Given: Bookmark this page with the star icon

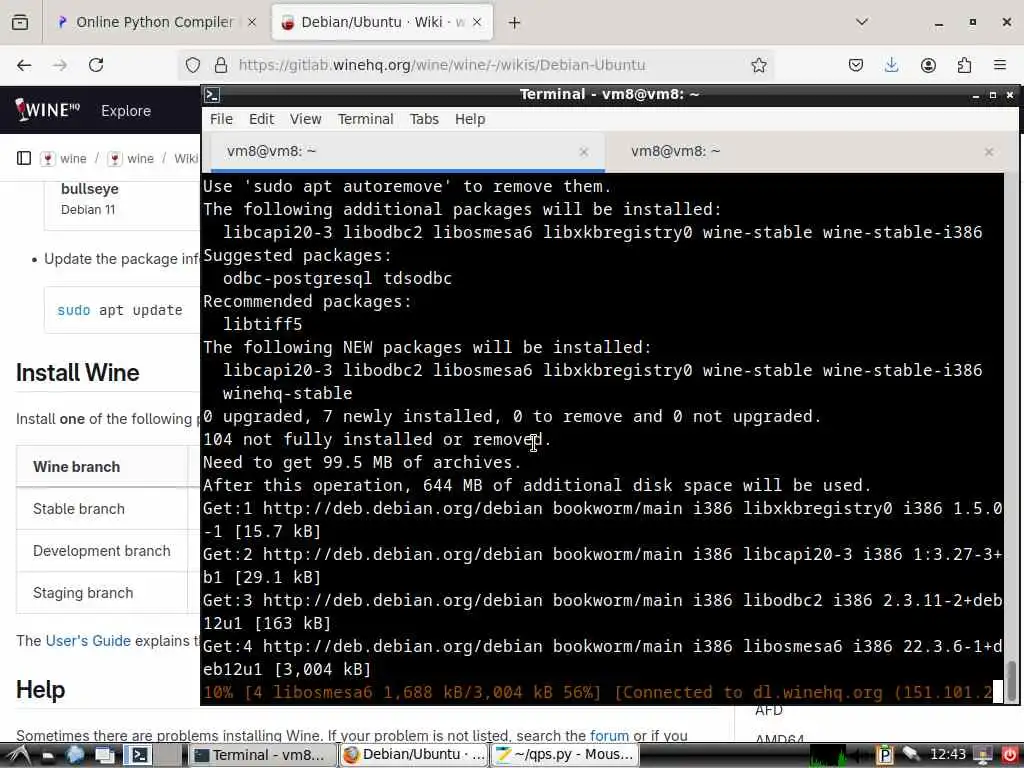Looking at the screenshot, I should coord(758,65).
